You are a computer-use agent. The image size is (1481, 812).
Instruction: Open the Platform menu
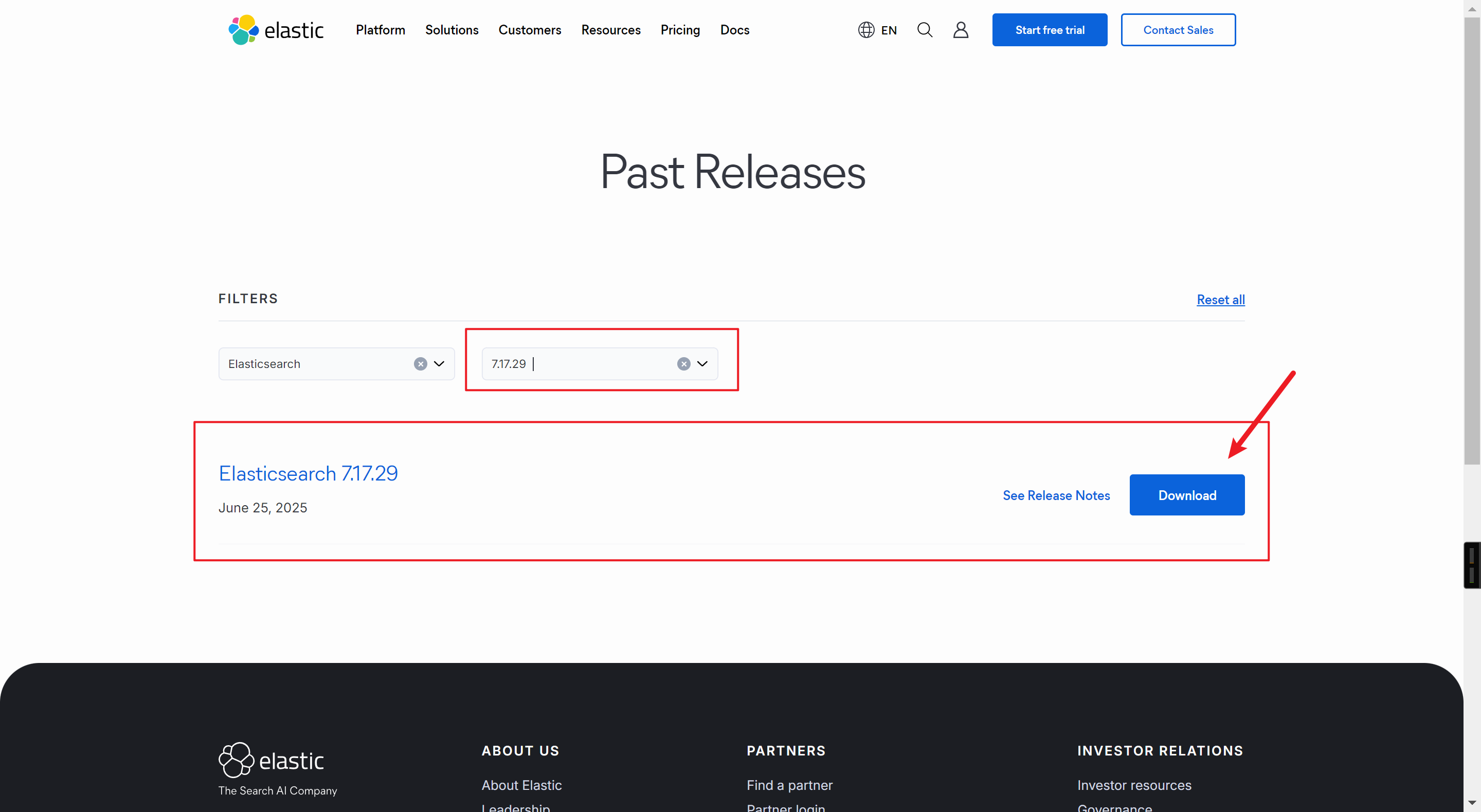click(380, 30)
